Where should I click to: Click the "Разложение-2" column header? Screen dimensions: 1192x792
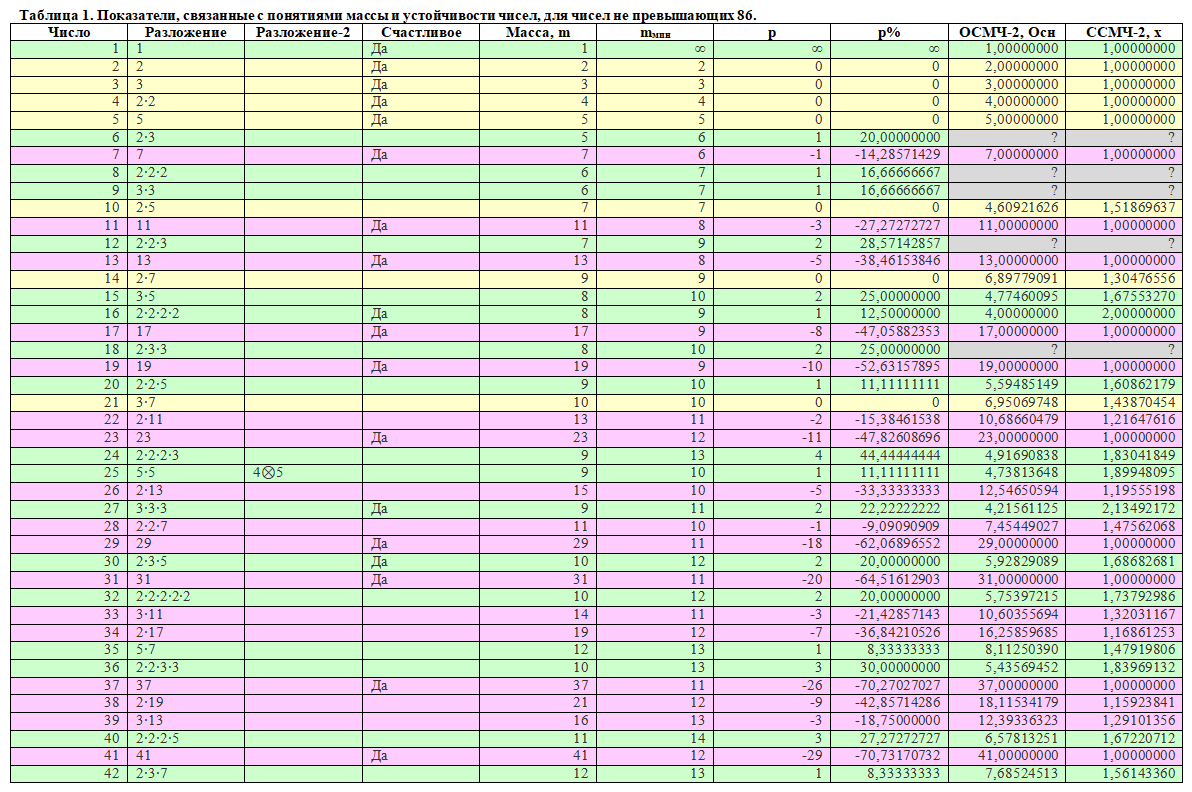click(x=303, y=32)
